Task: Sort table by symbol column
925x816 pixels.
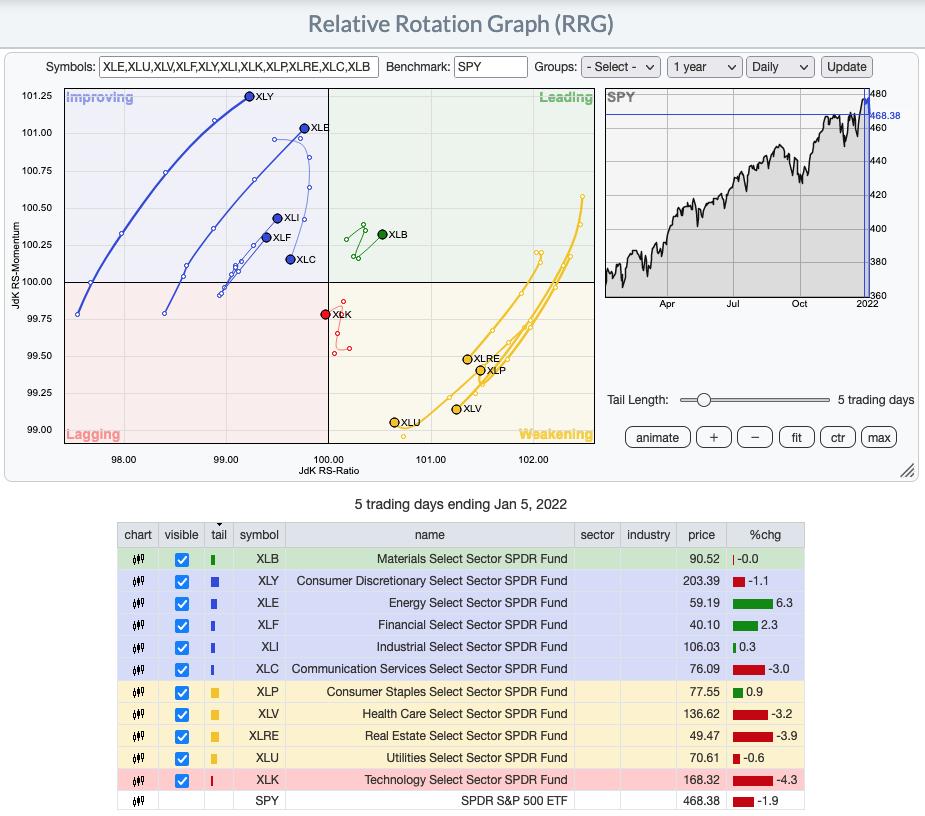Action: click(x=259, y=535)
